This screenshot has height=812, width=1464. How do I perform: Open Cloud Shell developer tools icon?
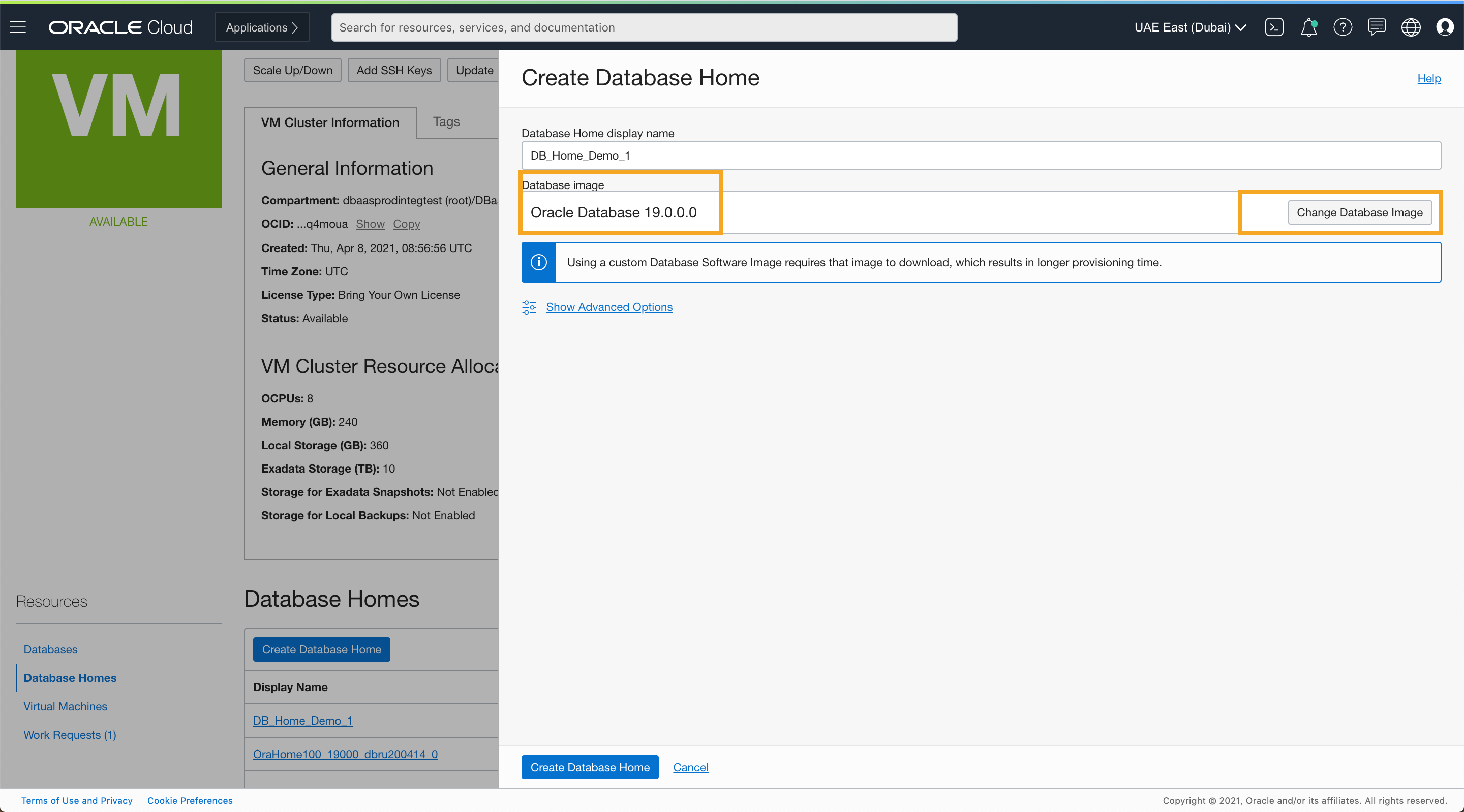point(1273,27)
